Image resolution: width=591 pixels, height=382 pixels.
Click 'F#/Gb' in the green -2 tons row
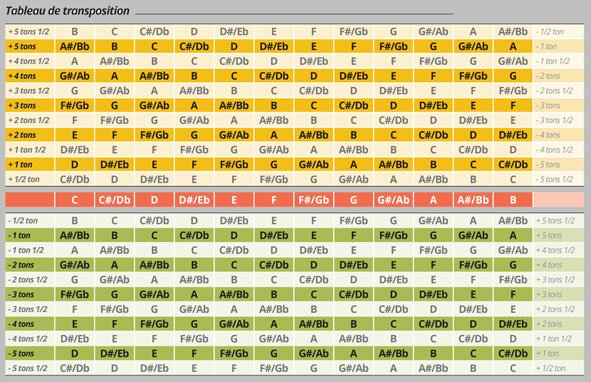[473, 265]
